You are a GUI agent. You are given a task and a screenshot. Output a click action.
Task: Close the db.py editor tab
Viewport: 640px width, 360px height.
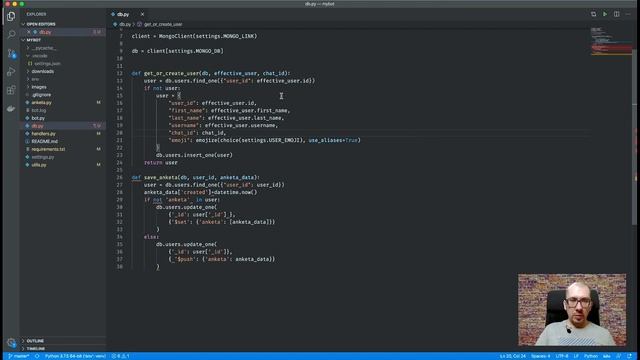[x=142, y=14]
